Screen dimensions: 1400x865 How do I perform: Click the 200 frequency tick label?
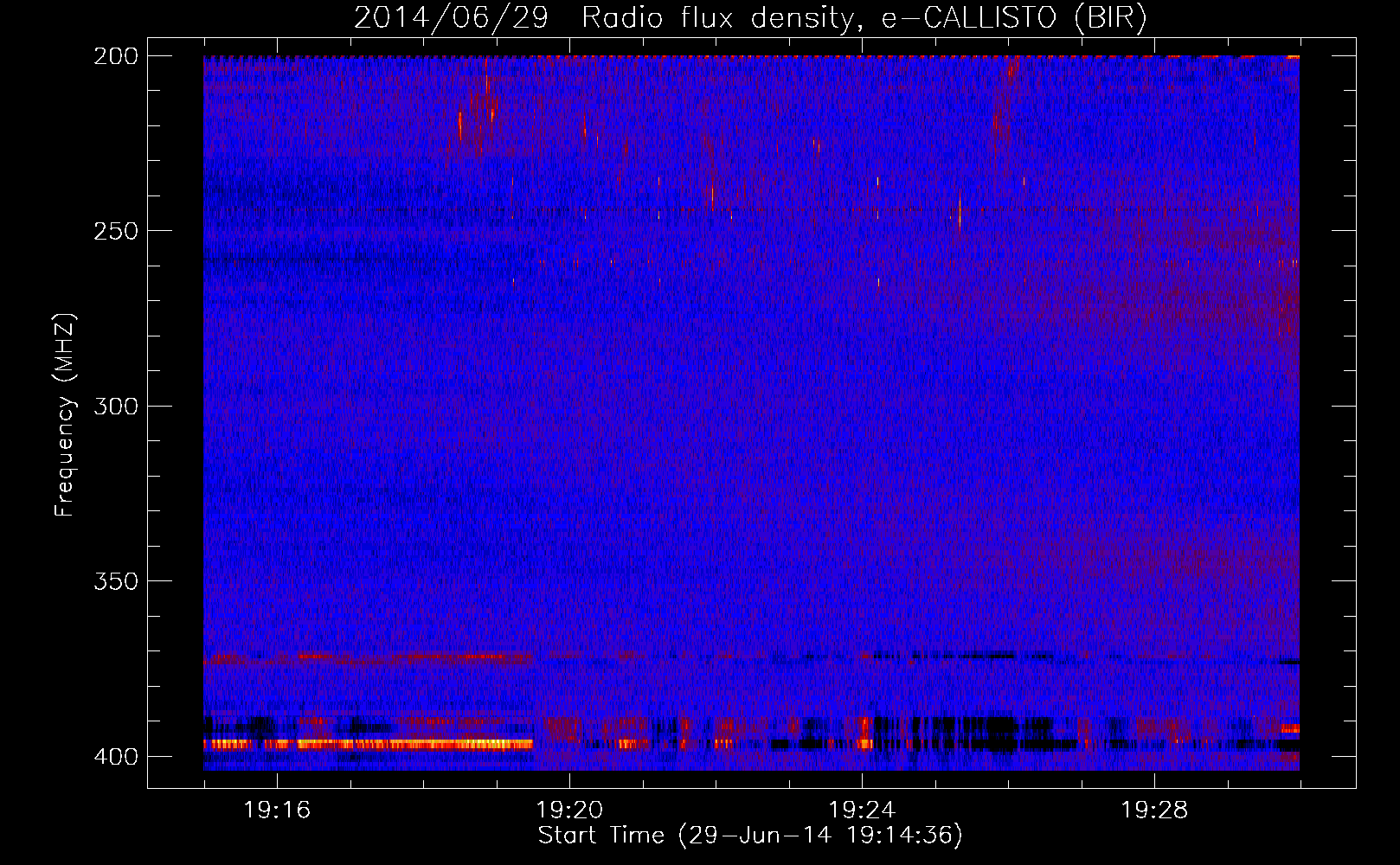click(115, 56)
